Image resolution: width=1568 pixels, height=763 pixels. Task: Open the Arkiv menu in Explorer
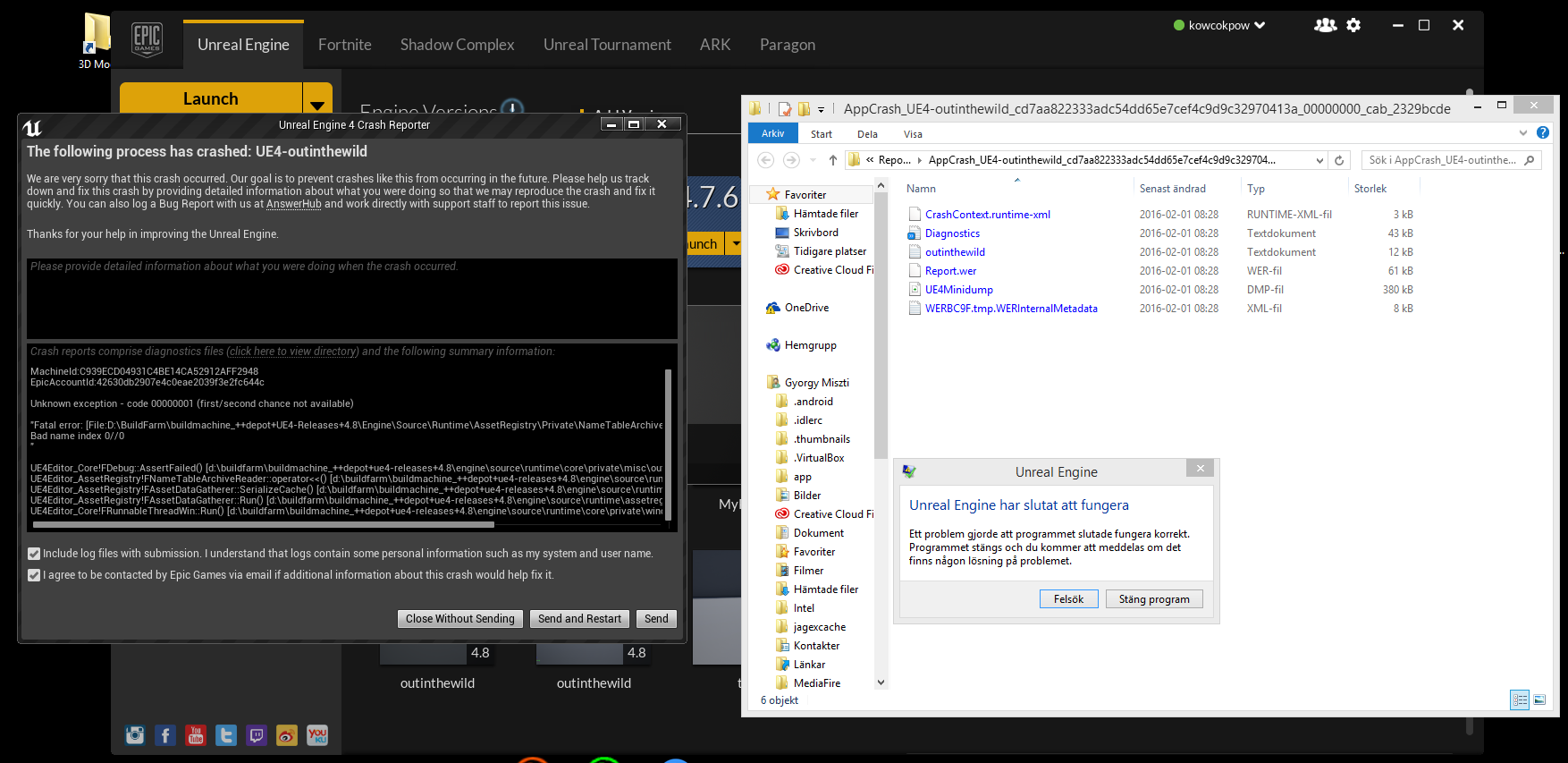tap(772, 133)
